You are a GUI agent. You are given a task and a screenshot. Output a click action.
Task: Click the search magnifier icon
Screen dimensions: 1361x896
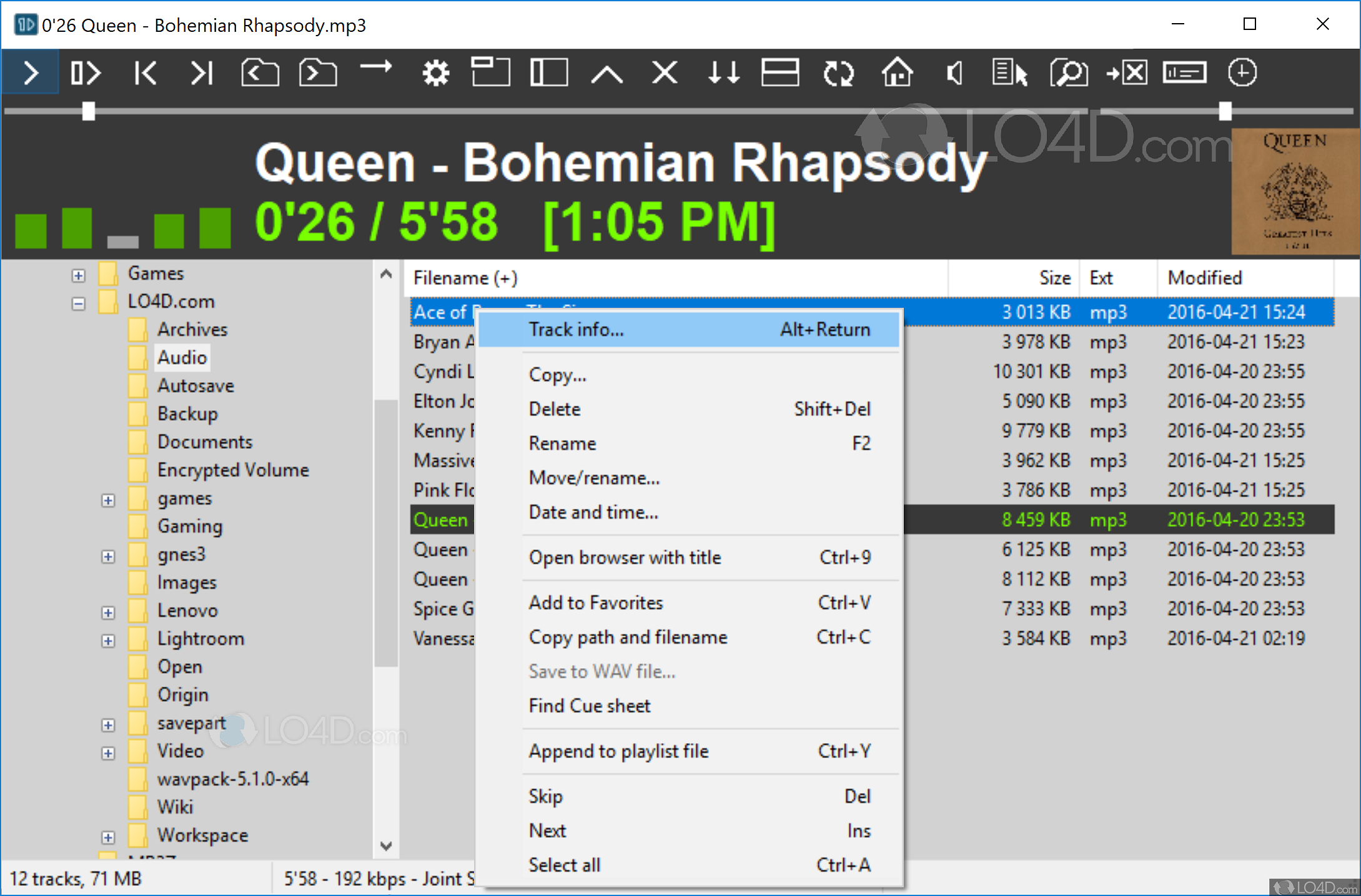tap(1069, 73)
